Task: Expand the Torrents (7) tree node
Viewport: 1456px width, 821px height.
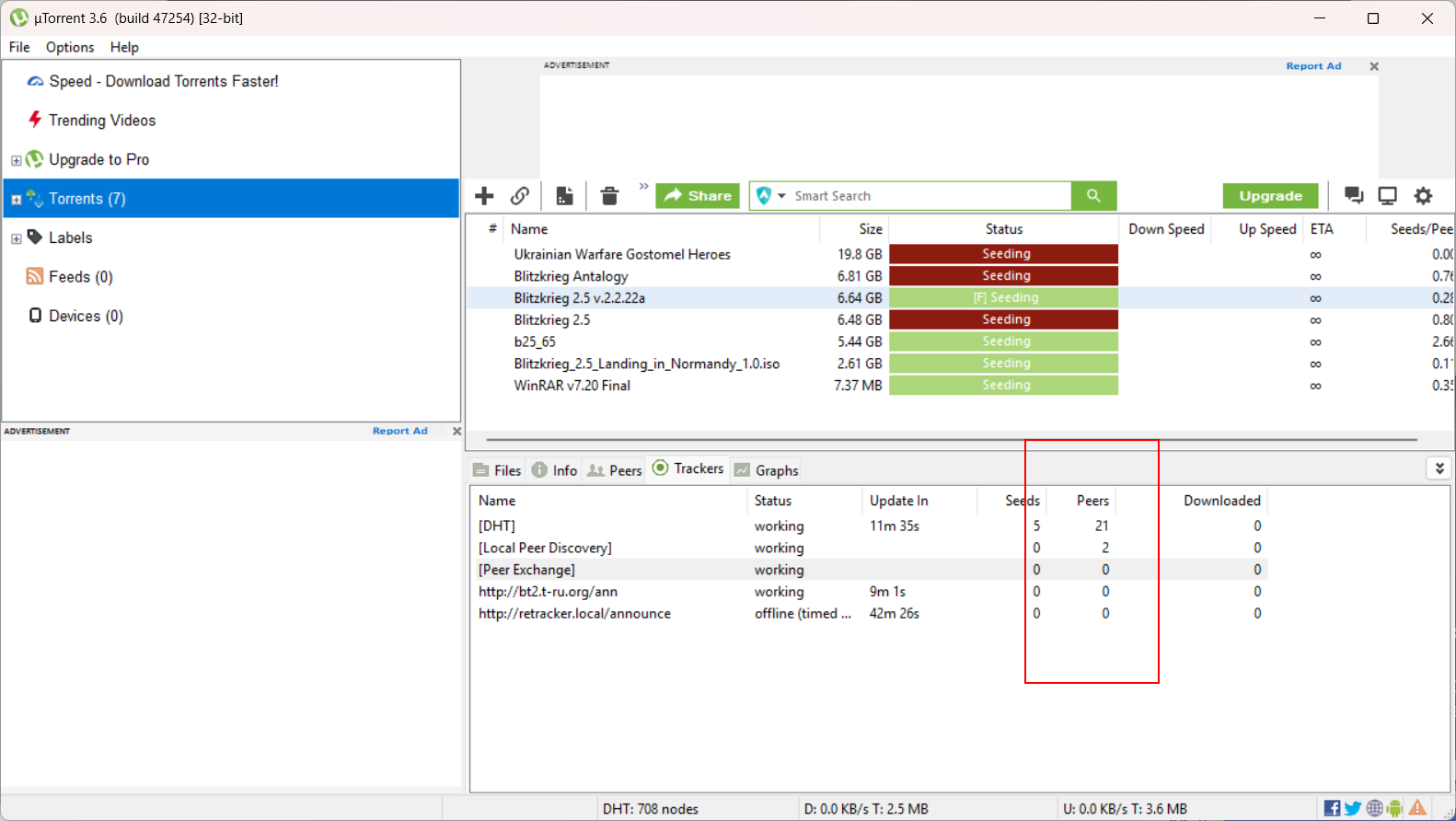Action: [x=16, y=200]
